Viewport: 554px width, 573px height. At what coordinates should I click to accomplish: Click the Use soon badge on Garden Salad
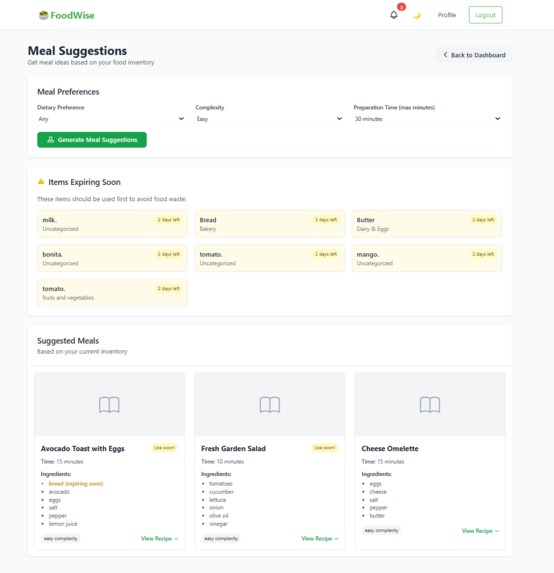click(x=325, y=448)
